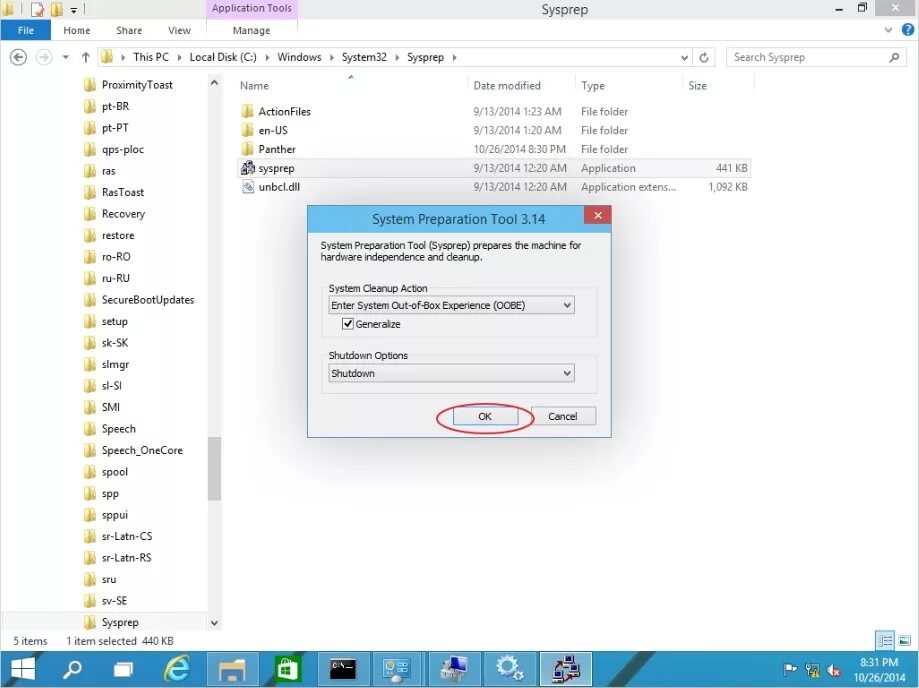919x688 pixels.
Task: Expand the ribbon with the chevron
Action: (x=888, y=30)
